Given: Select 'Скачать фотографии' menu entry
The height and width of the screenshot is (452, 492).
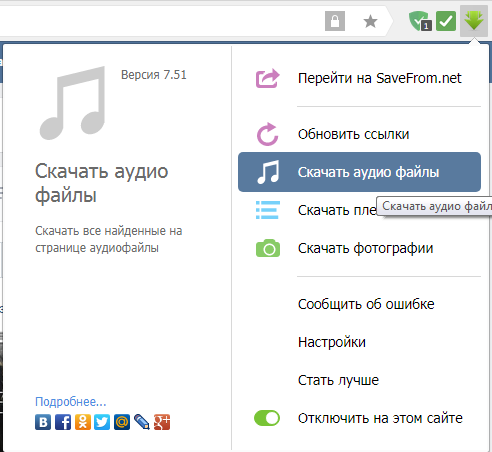Looking at the screenshot, I should click(359, 248).
